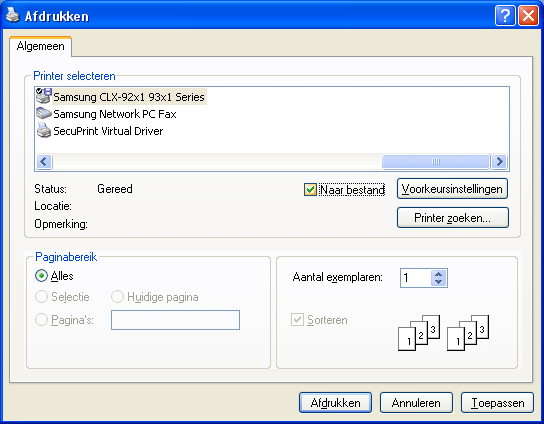
Task: Click the Aantal exemplaren number field
Action: point(416,278)
